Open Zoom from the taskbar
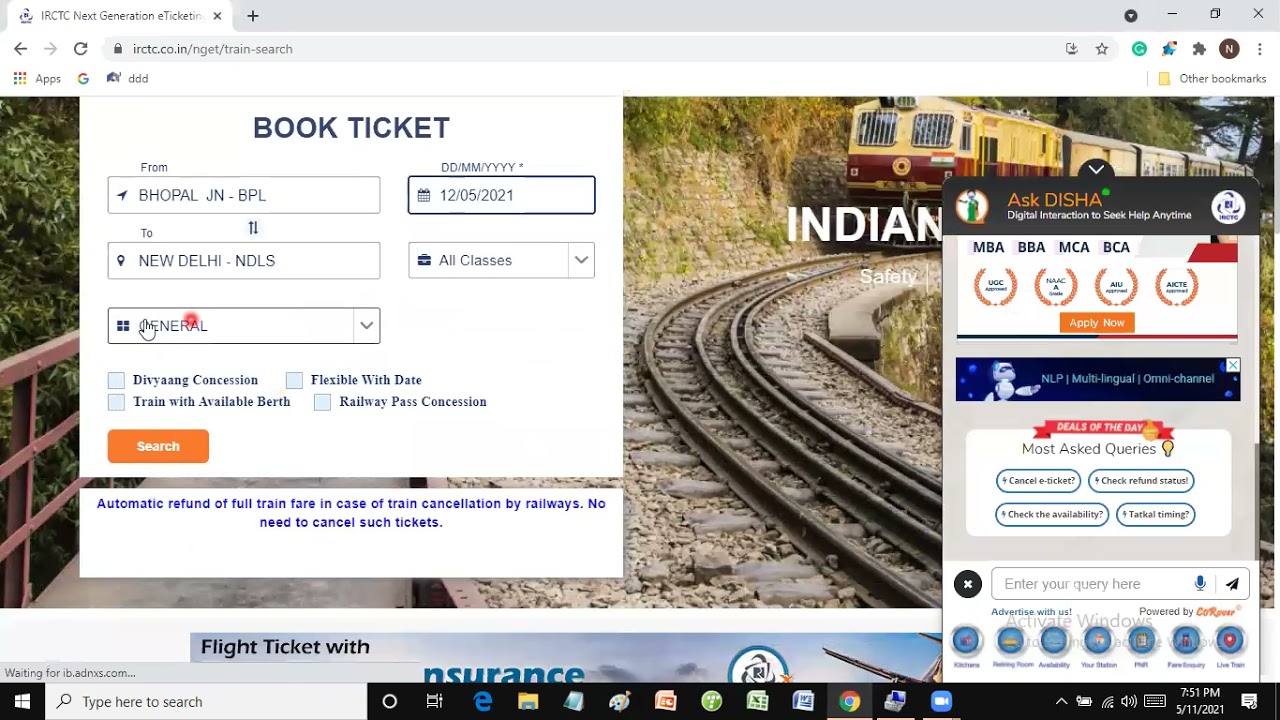Viewport: 1280px width, 720px height. click(x=941, y=702)
